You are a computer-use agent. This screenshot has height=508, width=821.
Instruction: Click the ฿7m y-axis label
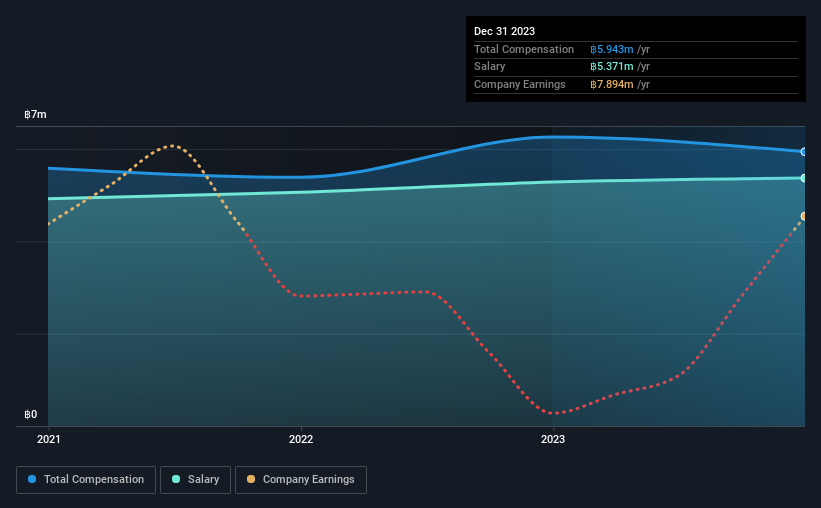pos(35,114)
